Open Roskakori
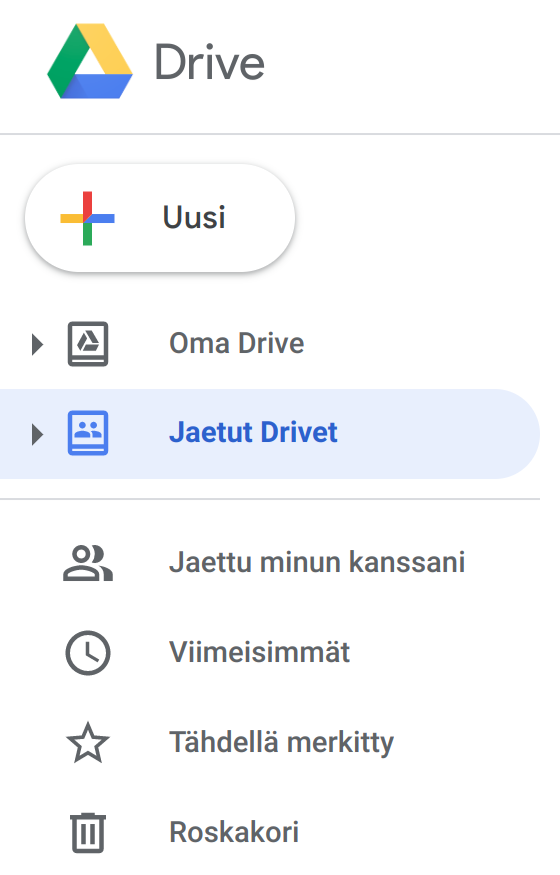This screenshot has width=560, height=875. (x=234, y=832)
